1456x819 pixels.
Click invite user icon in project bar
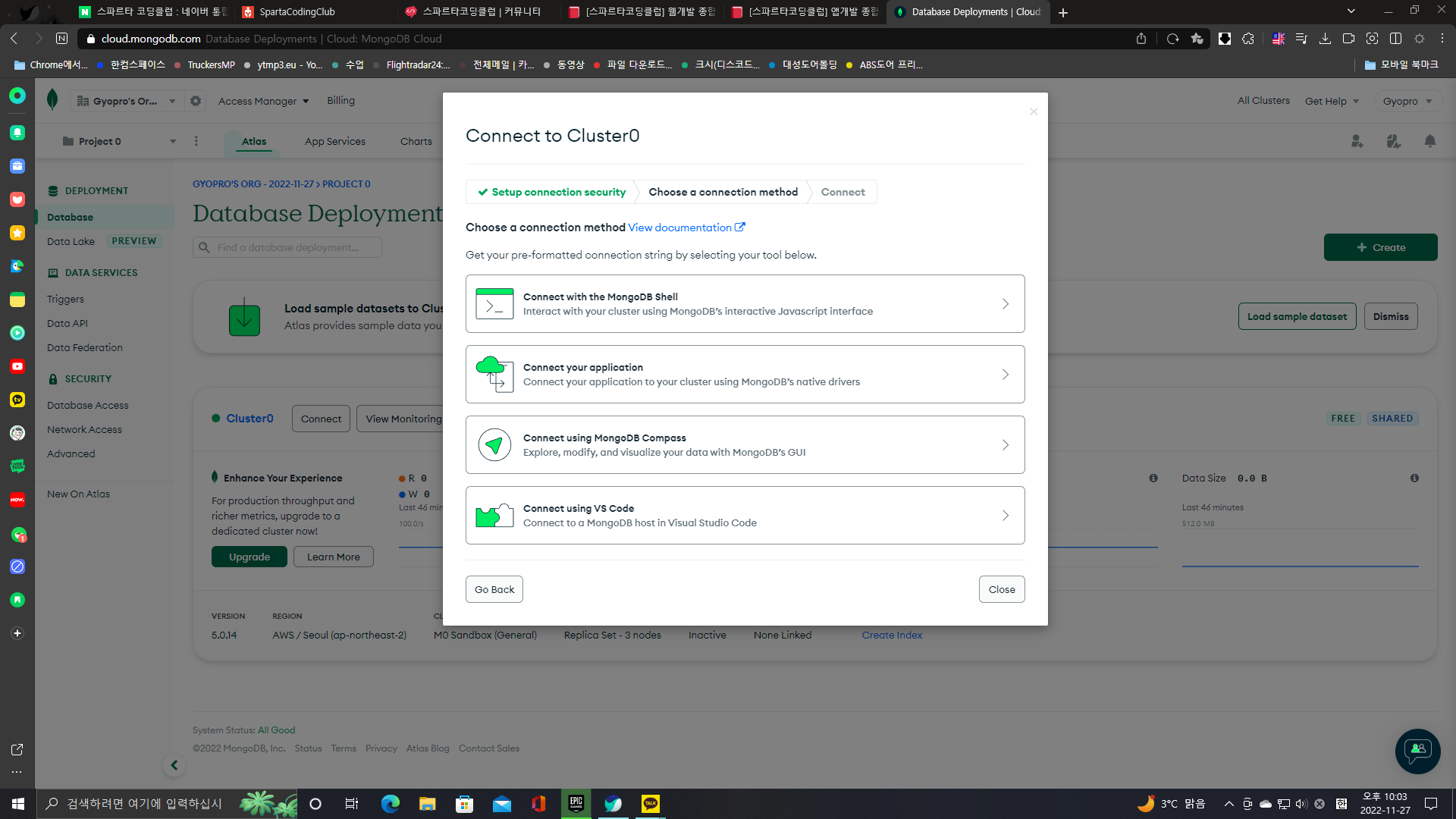coord(1357,141)
